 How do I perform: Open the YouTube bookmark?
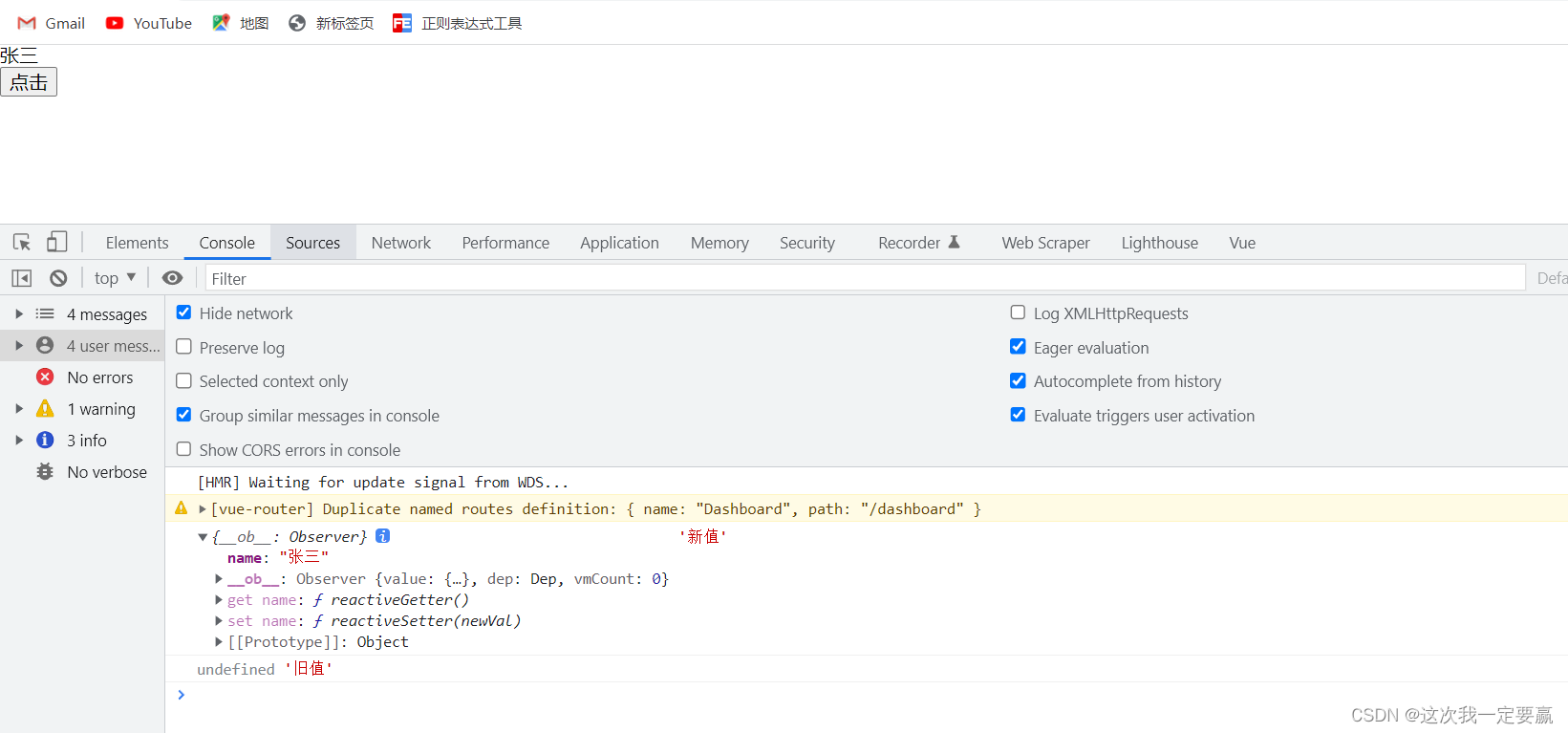point(148,23)
